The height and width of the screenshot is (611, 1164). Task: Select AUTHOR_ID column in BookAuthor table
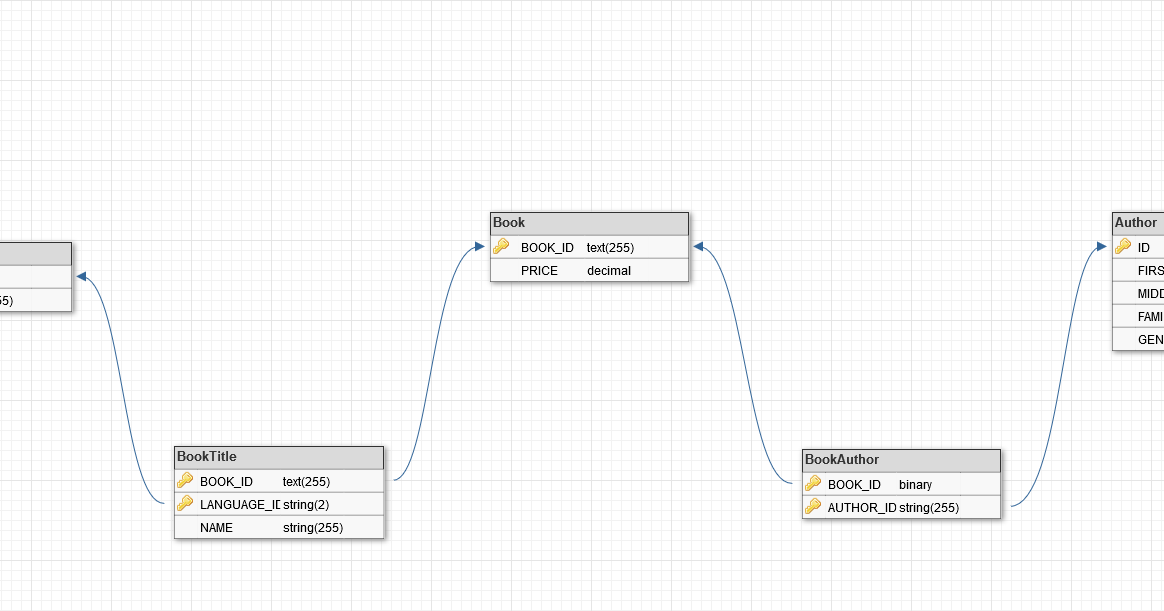[x=862, y=508]
